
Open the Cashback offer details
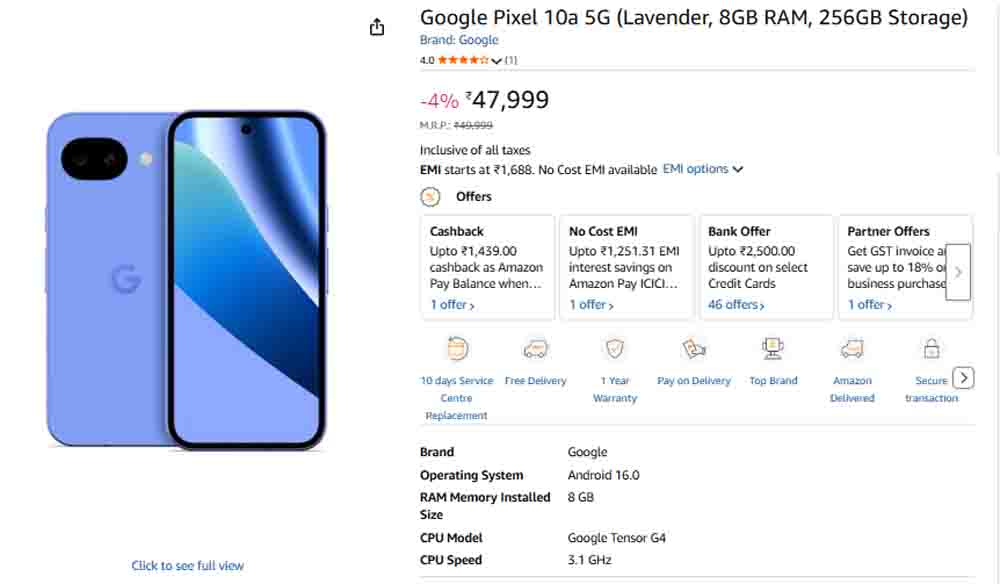[451, 305]
